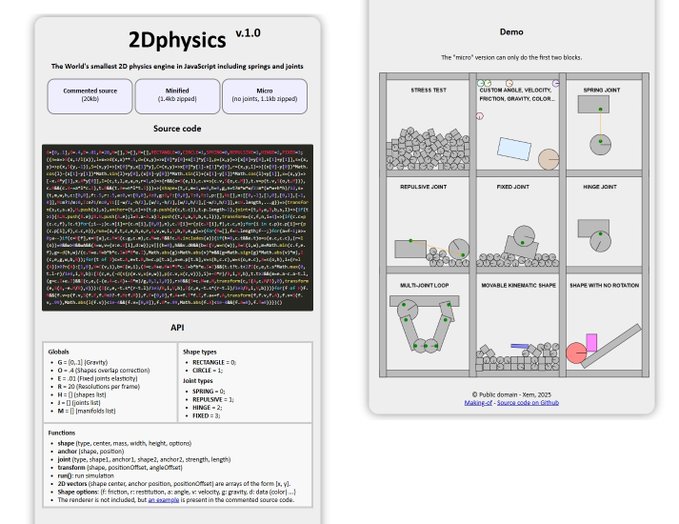Select the Minified (1.4kb zipped) version
679x524 pixels.
point(177,96)
